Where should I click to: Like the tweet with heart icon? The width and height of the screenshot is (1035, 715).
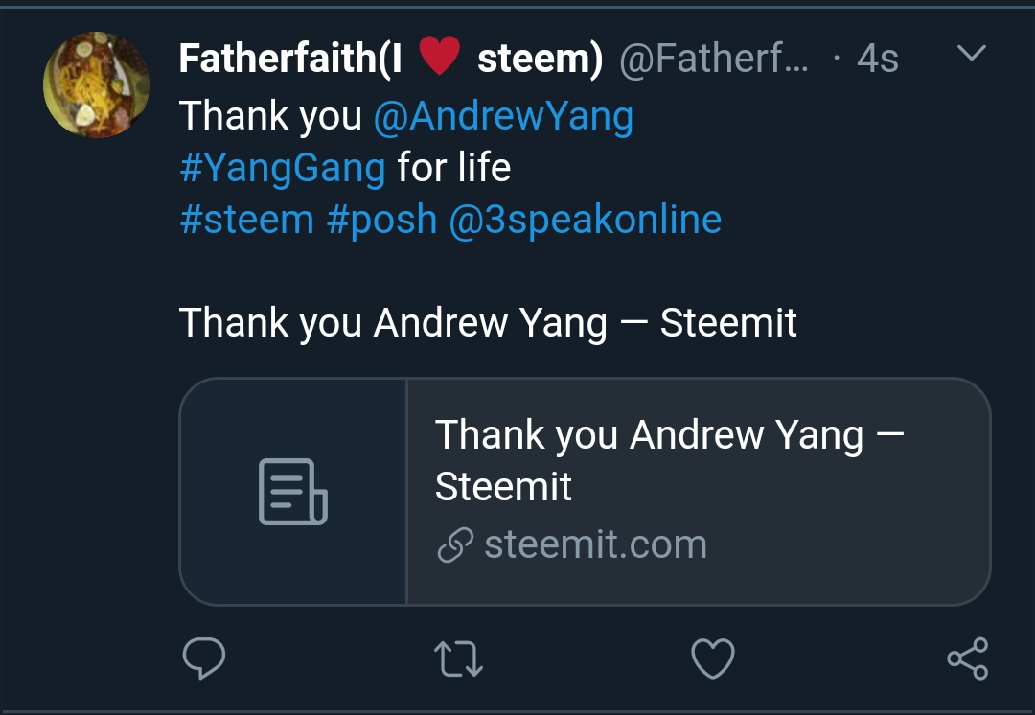[713, 658]
